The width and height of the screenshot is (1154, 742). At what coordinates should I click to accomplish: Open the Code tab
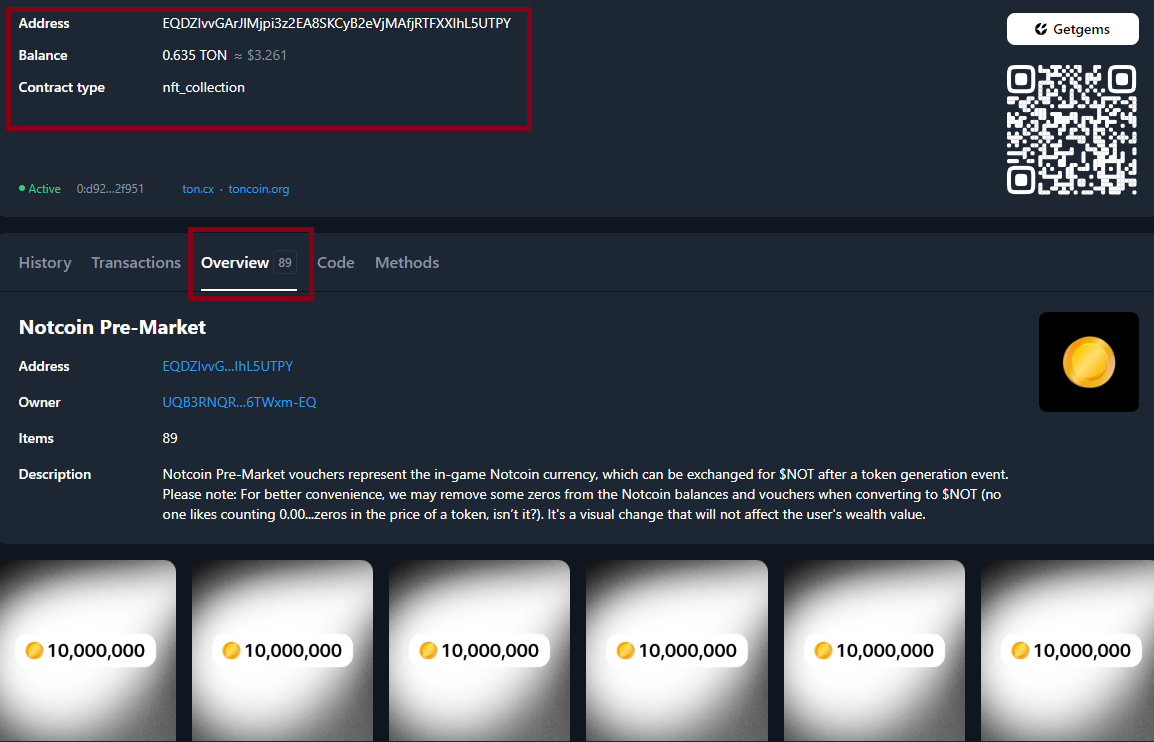coord(336,263)
